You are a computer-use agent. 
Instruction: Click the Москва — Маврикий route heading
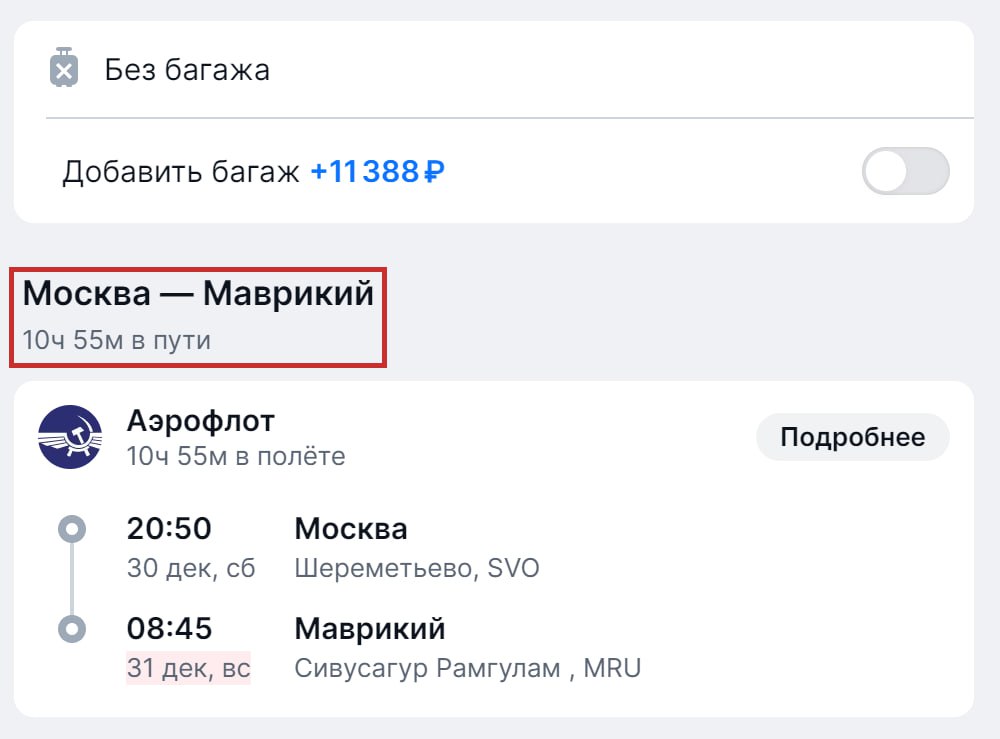pyautogui.click(x=198, y=294)
